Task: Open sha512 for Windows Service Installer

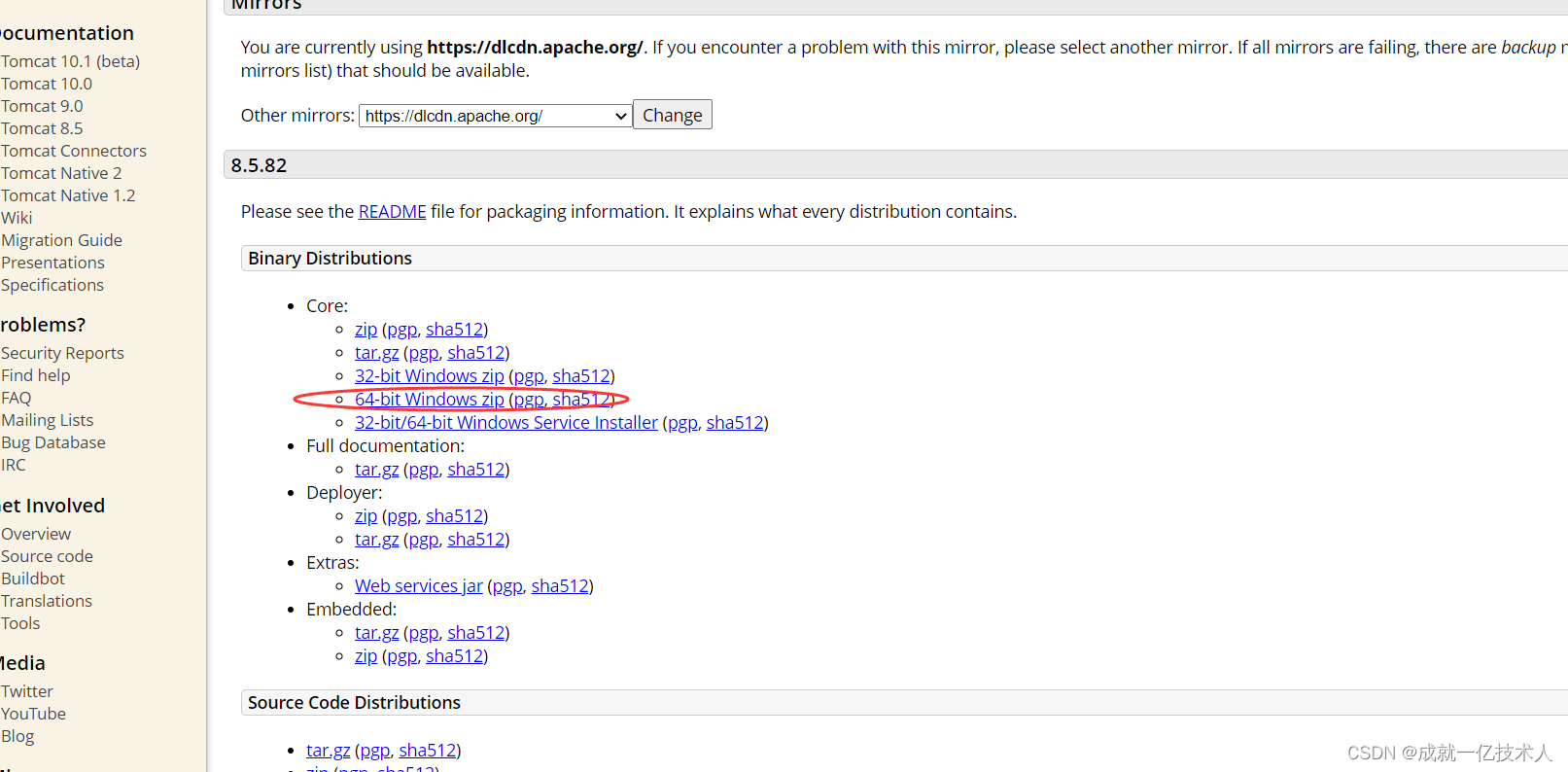Action: (735, 423)
